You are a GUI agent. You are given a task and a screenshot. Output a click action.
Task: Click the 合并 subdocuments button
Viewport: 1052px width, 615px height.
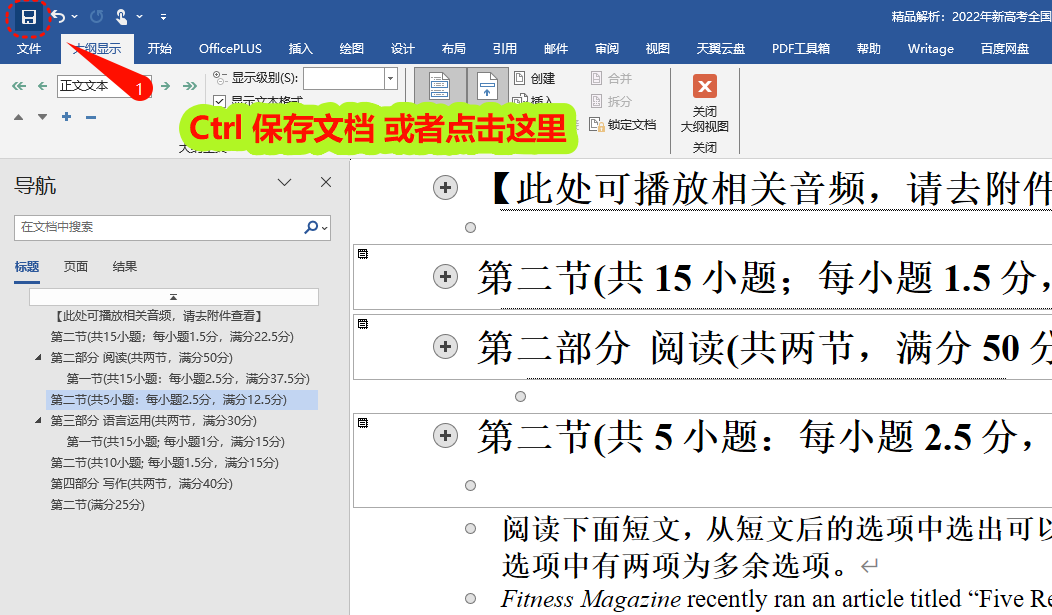pyautogui.click(x=611, y=78)
